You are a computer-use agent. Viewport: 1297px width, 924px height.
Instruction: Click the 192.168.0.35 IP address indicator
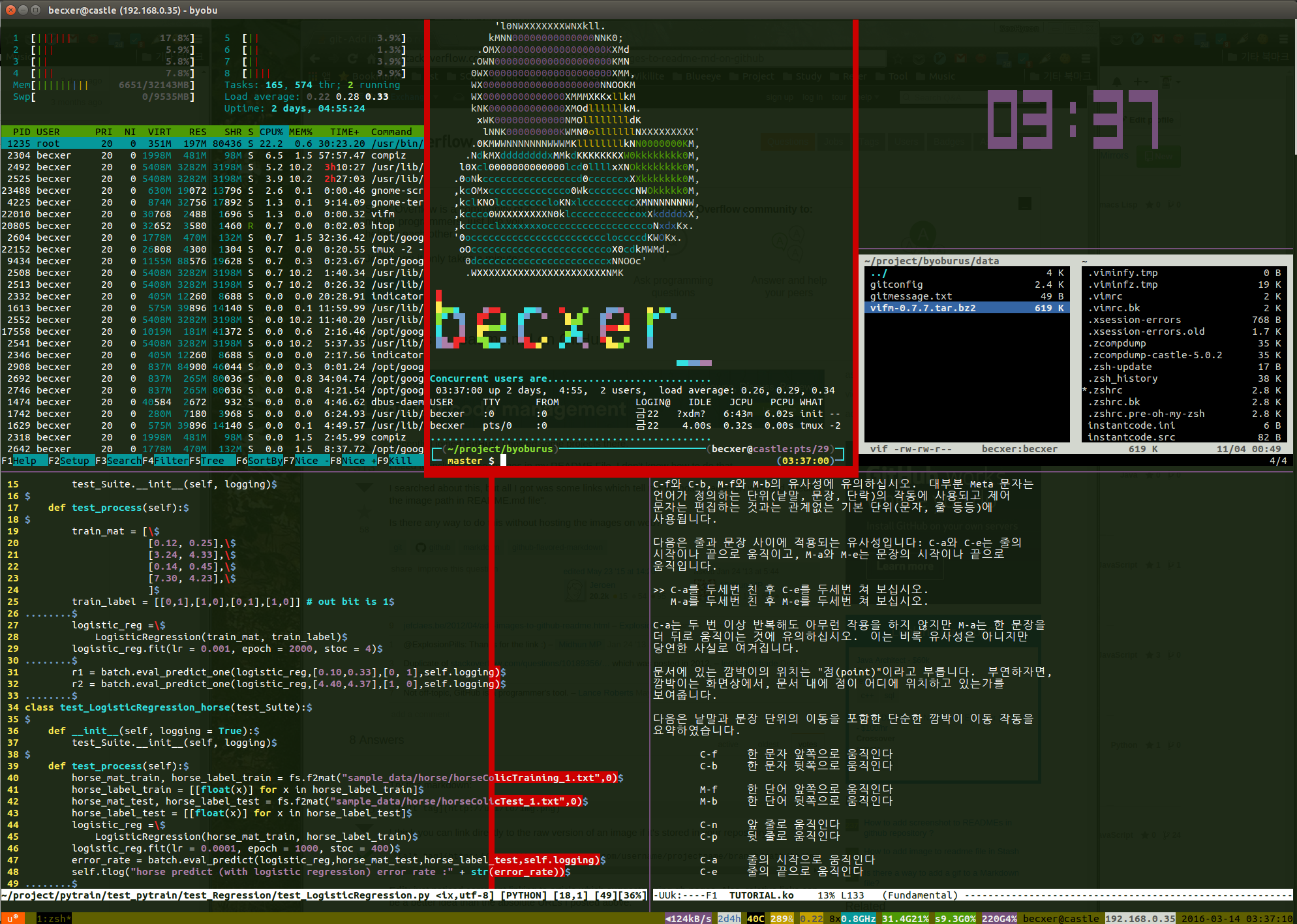[1140, 918]
